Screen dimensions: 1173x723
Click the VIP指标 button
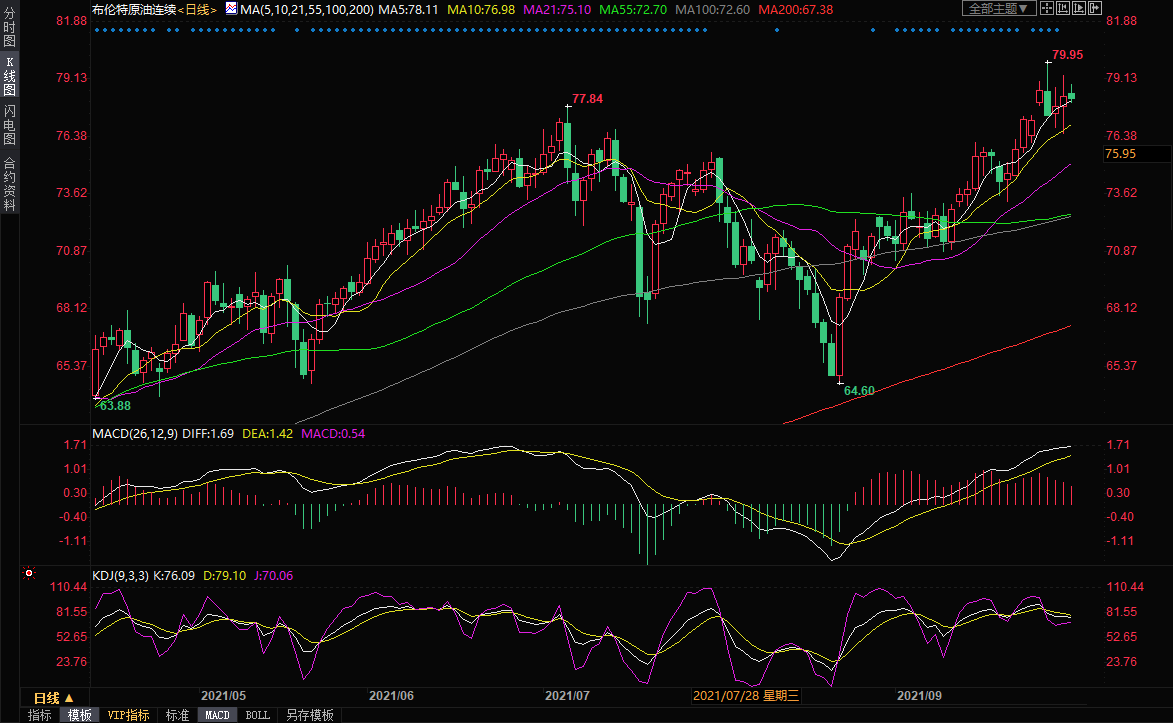click(128, 715)
